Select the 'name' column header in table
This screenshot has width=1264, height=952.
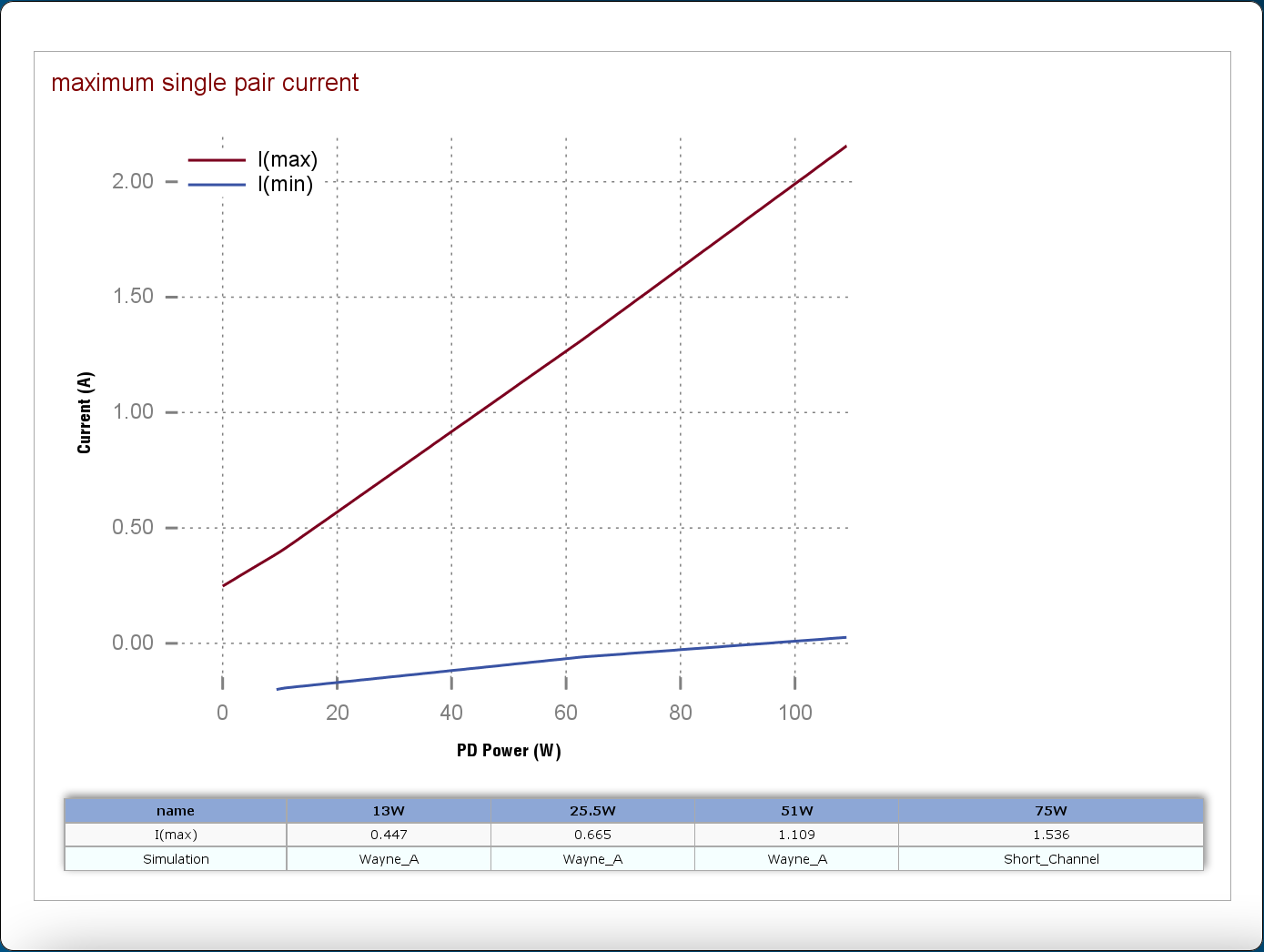(176, 811)
